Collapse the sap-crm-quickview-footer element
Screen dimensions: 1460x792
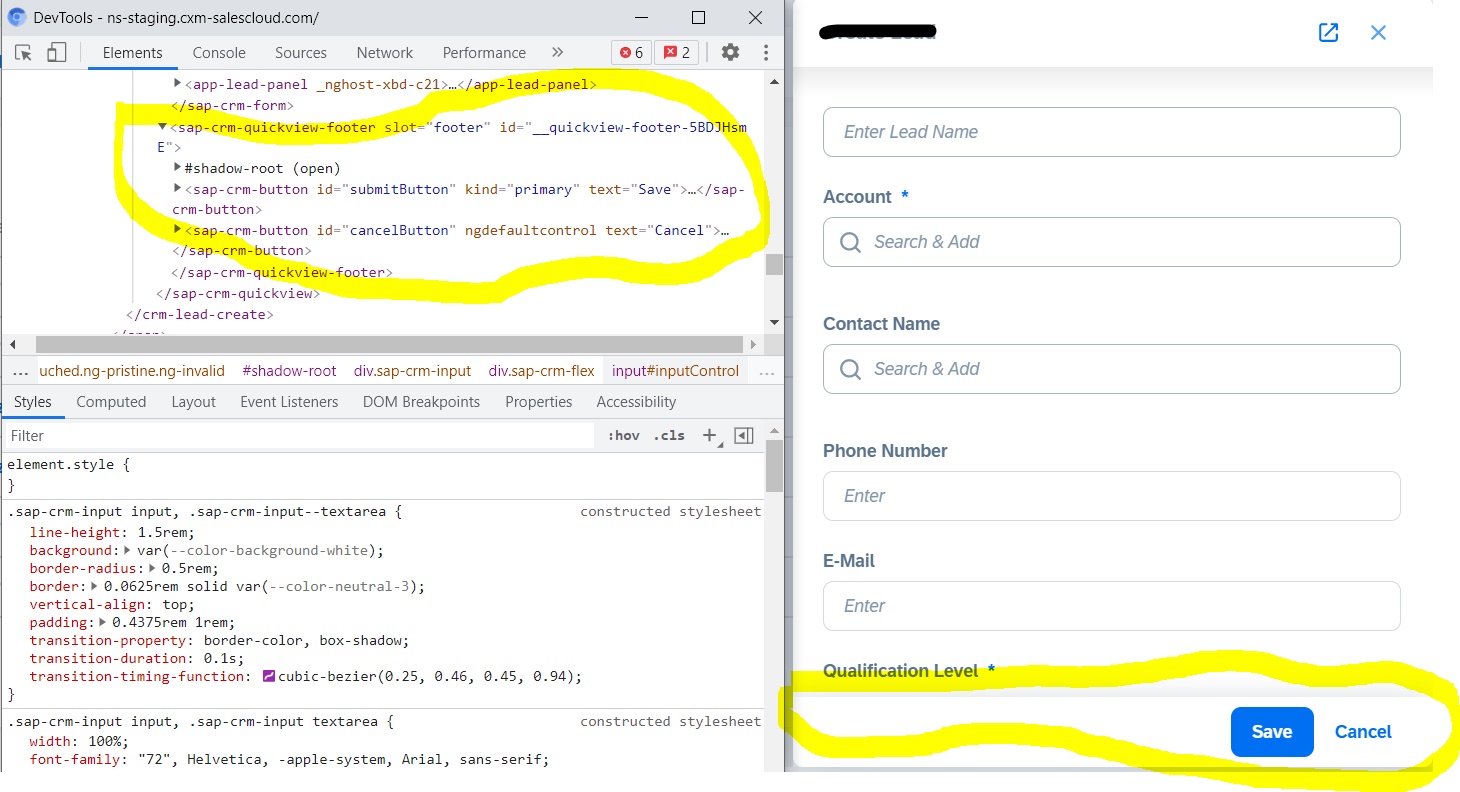tap(162, 127)
